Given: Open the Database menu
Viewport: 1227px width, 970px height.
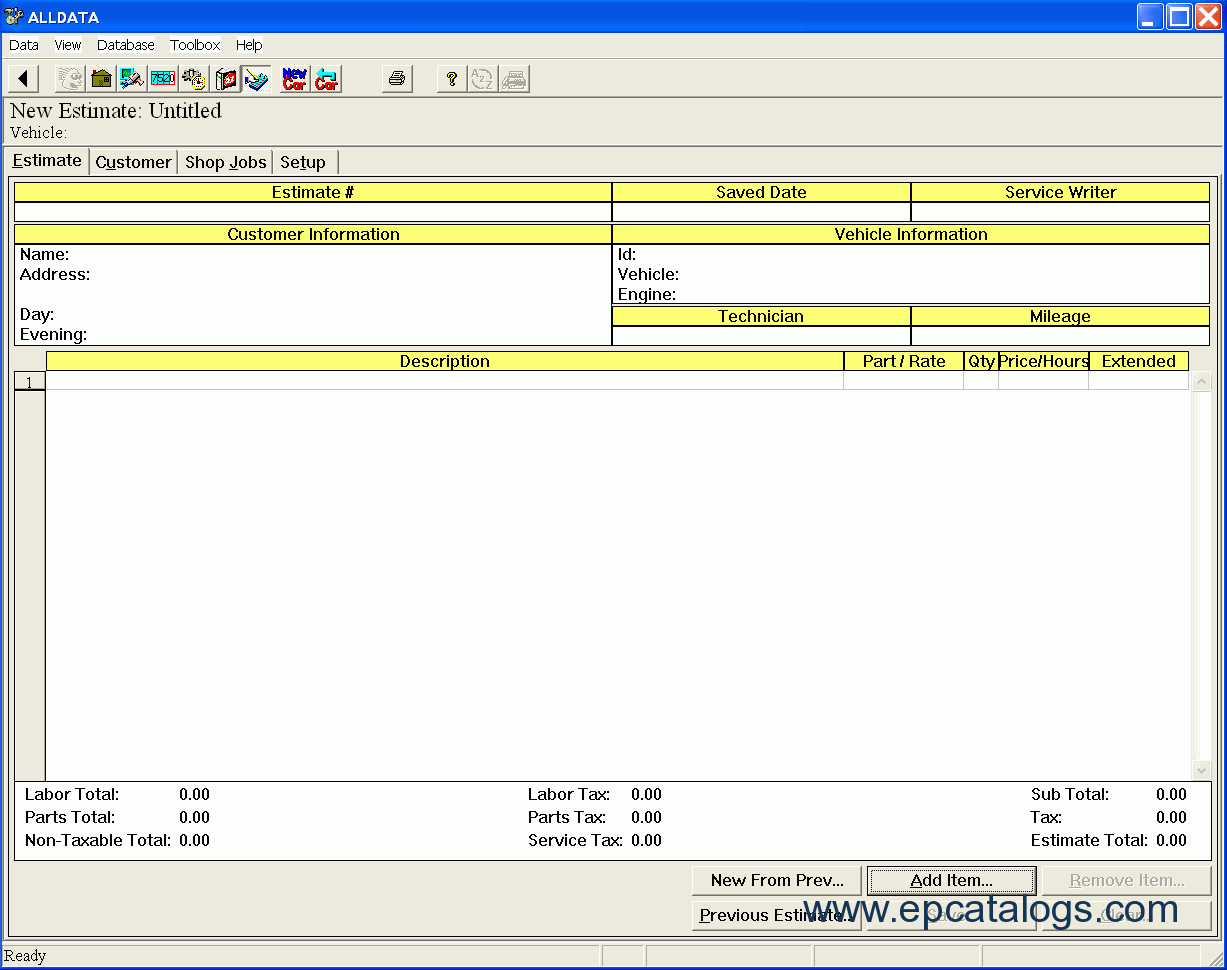Looking at the screenshot, I should 126,45.
